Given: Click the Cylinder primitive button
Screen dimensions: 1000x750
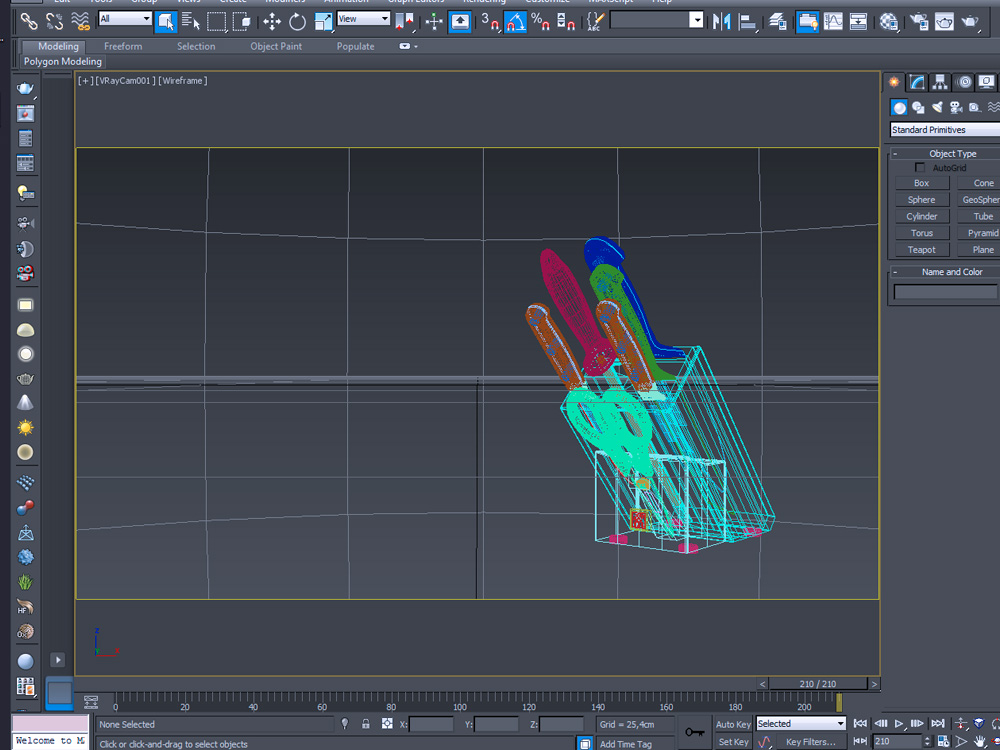Looking at the screenshot, I should point(922,216).
